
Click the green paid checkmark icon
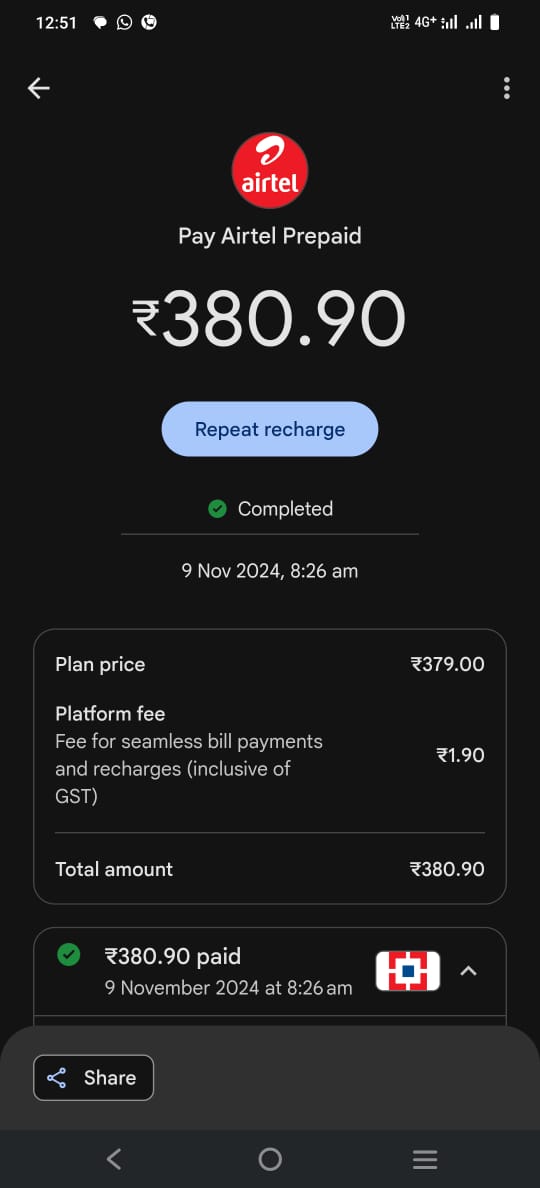point(69,955)
